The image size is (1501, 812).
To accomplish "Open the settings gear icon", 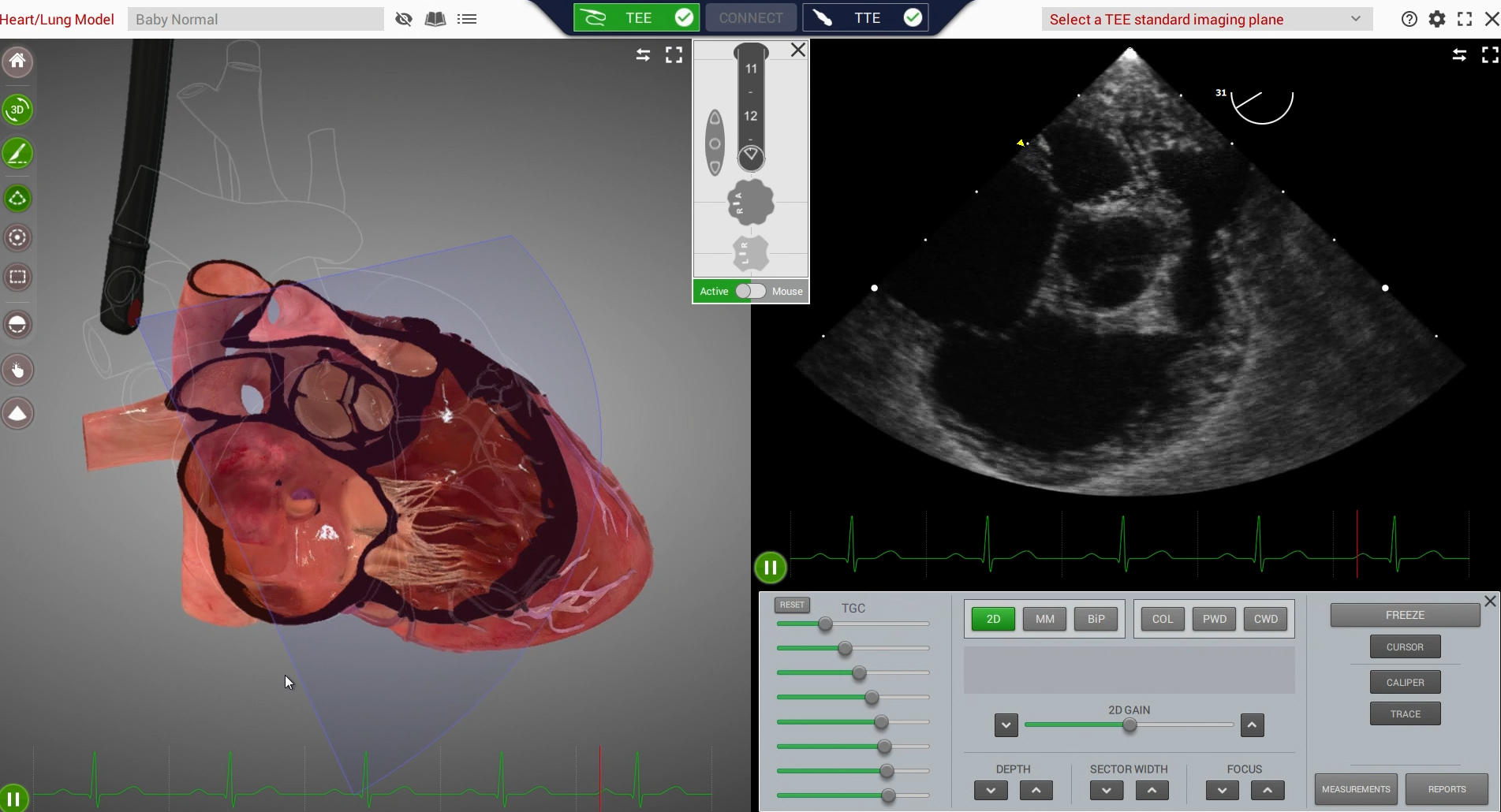I will pos(1437,19).
